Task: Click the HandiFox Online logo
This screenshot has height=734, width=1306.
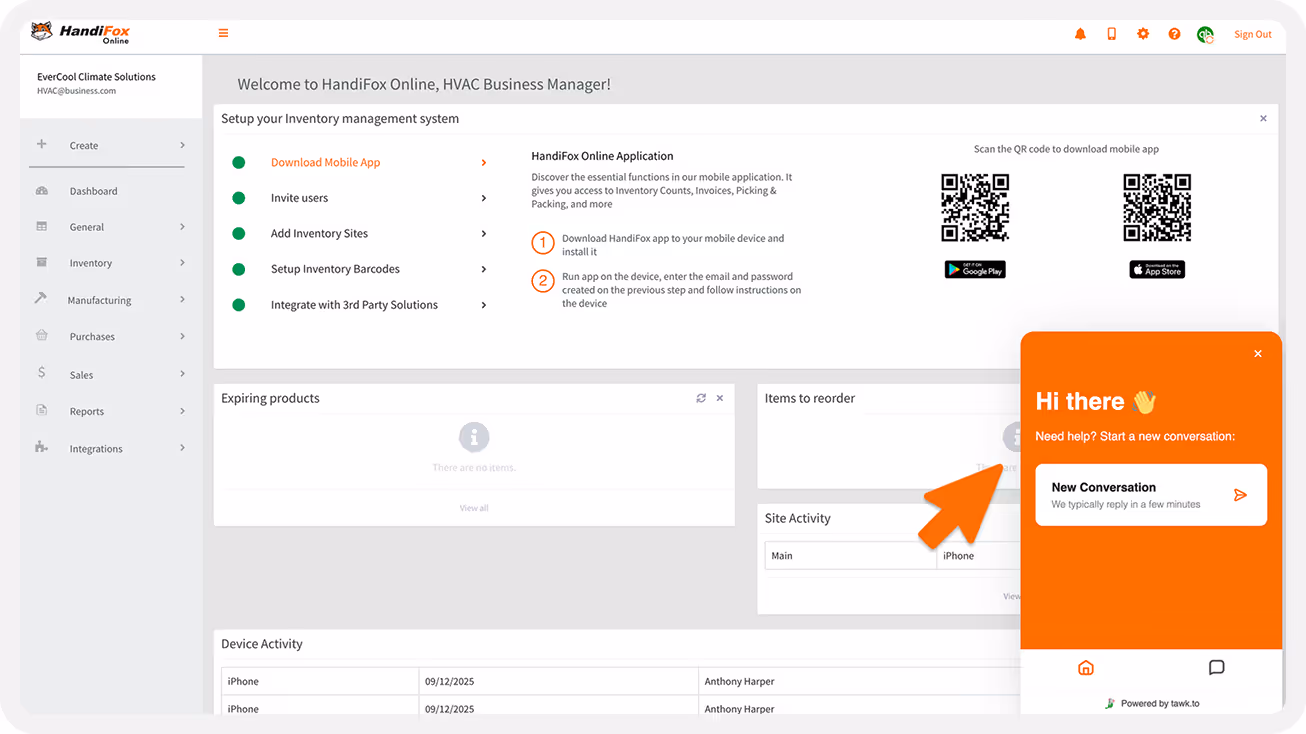Action: pyautogui.click(x=80, y=33)
